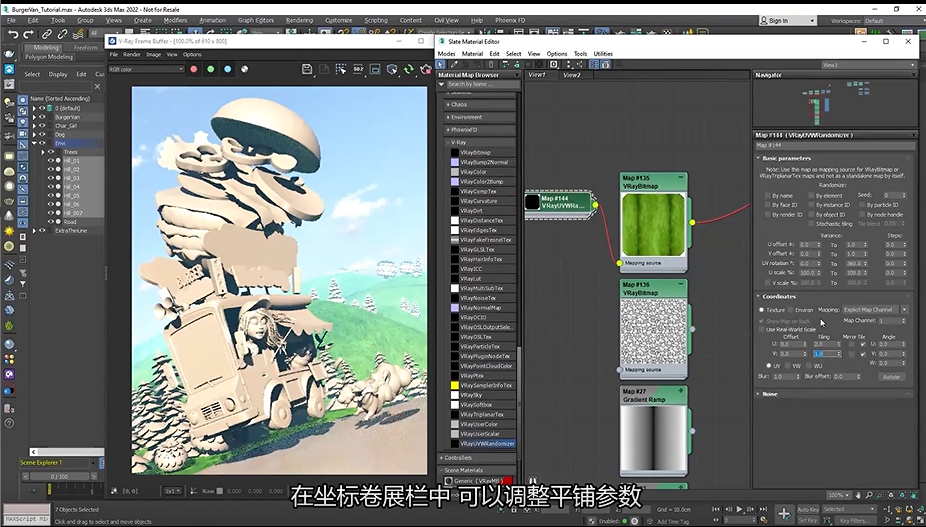The image size is (926, 527).
Task: Select VRayTriplanarTex in the map list
Action: click(x=482, y=414)
